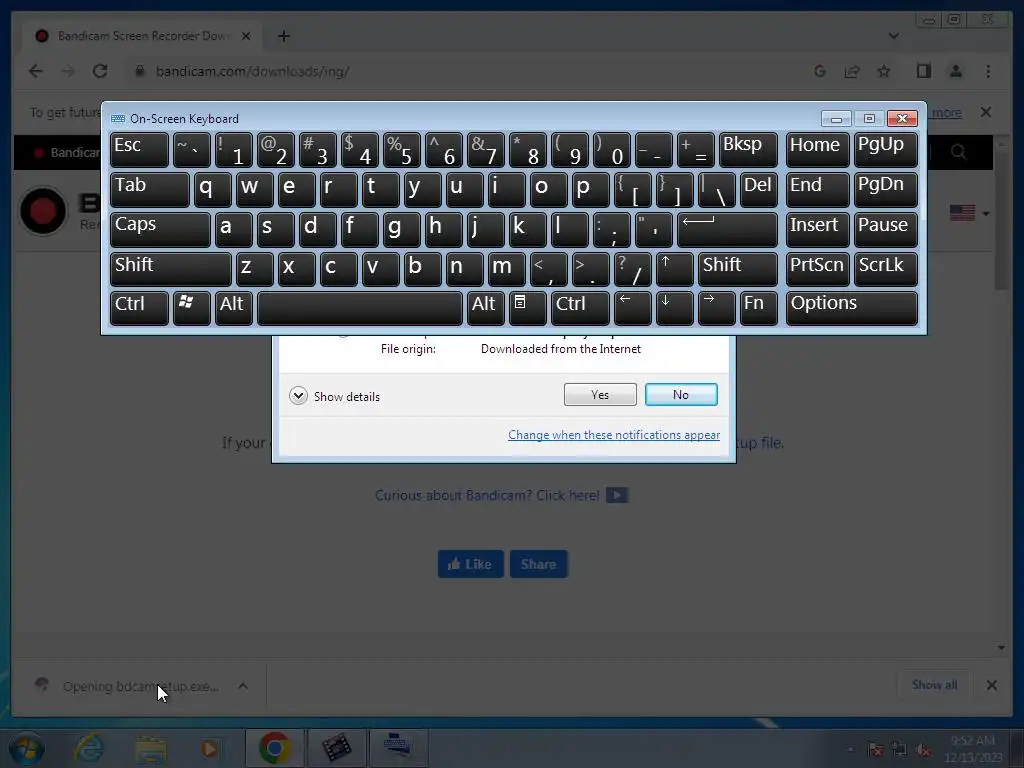Open Chrome profile icon
Image resolution: width=1024 pixels, height=768 pixels.
[955, 71]
